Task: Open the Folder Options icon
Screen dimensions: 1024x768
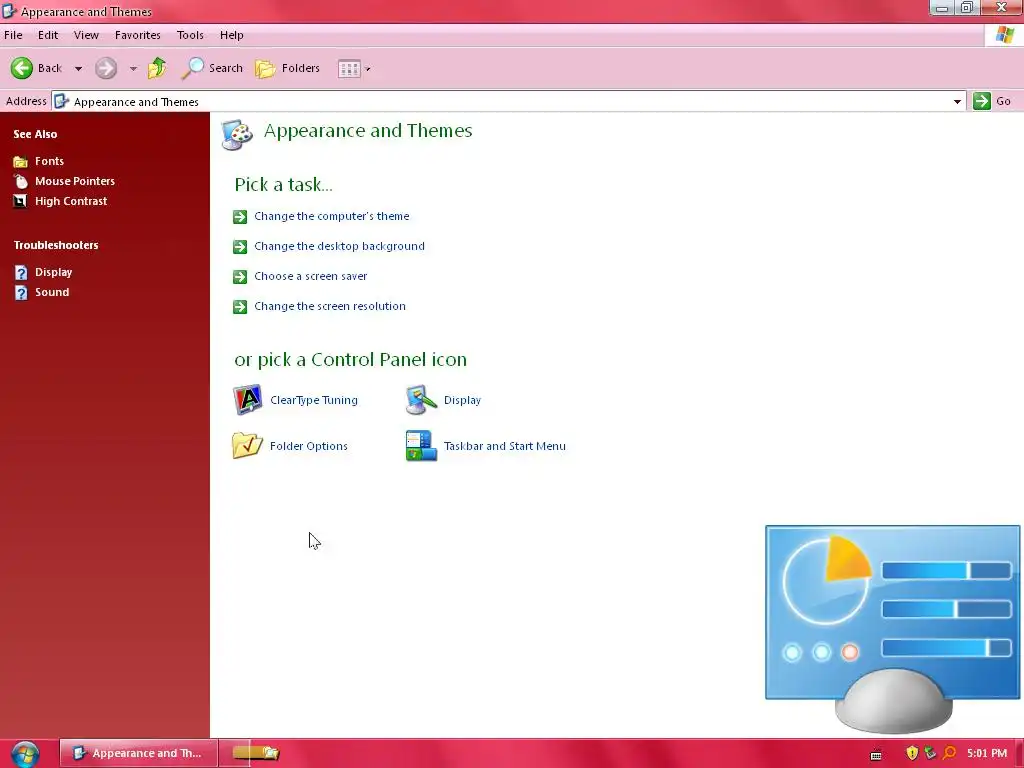Action: 248,445
